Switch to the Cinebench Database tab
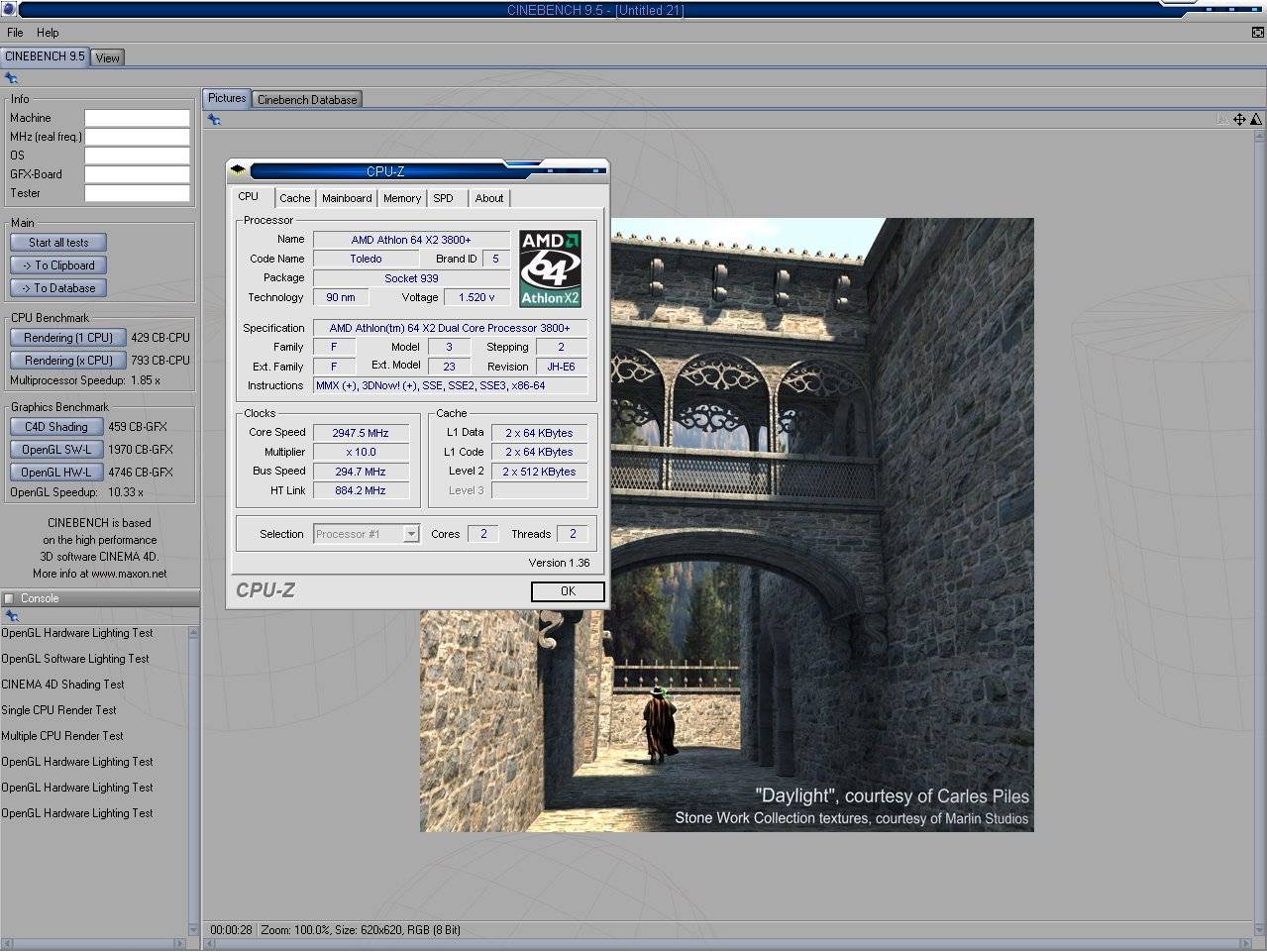The width and height of the screenshot is (1267, 952). (307, 100)
